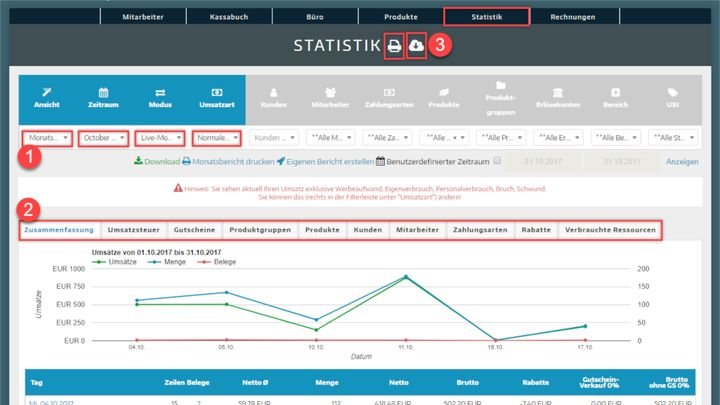Image resolution: width=720 pixels, height=405 pixels.
Task: Switch to the Rabatte tab
Action: [536, 230]
